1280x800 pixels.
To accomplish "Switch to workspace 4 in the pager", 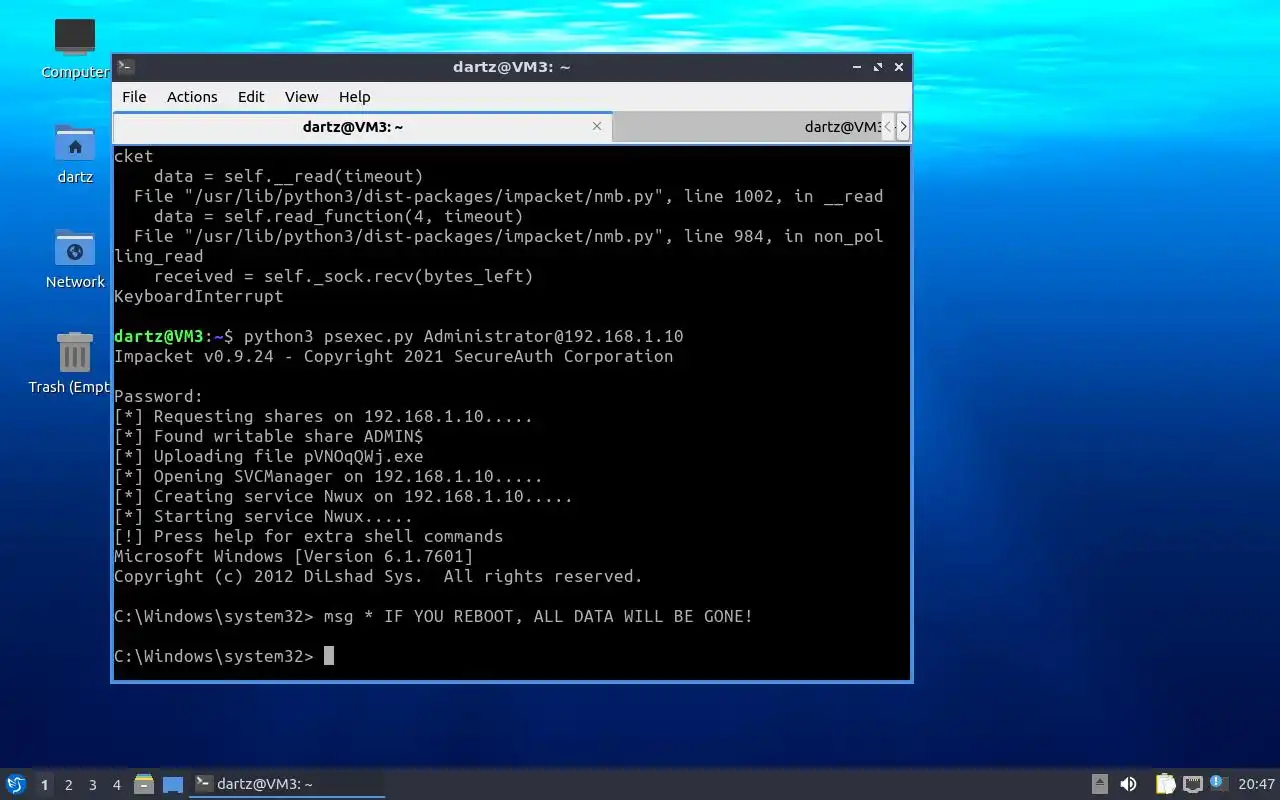I will point(116,785).
